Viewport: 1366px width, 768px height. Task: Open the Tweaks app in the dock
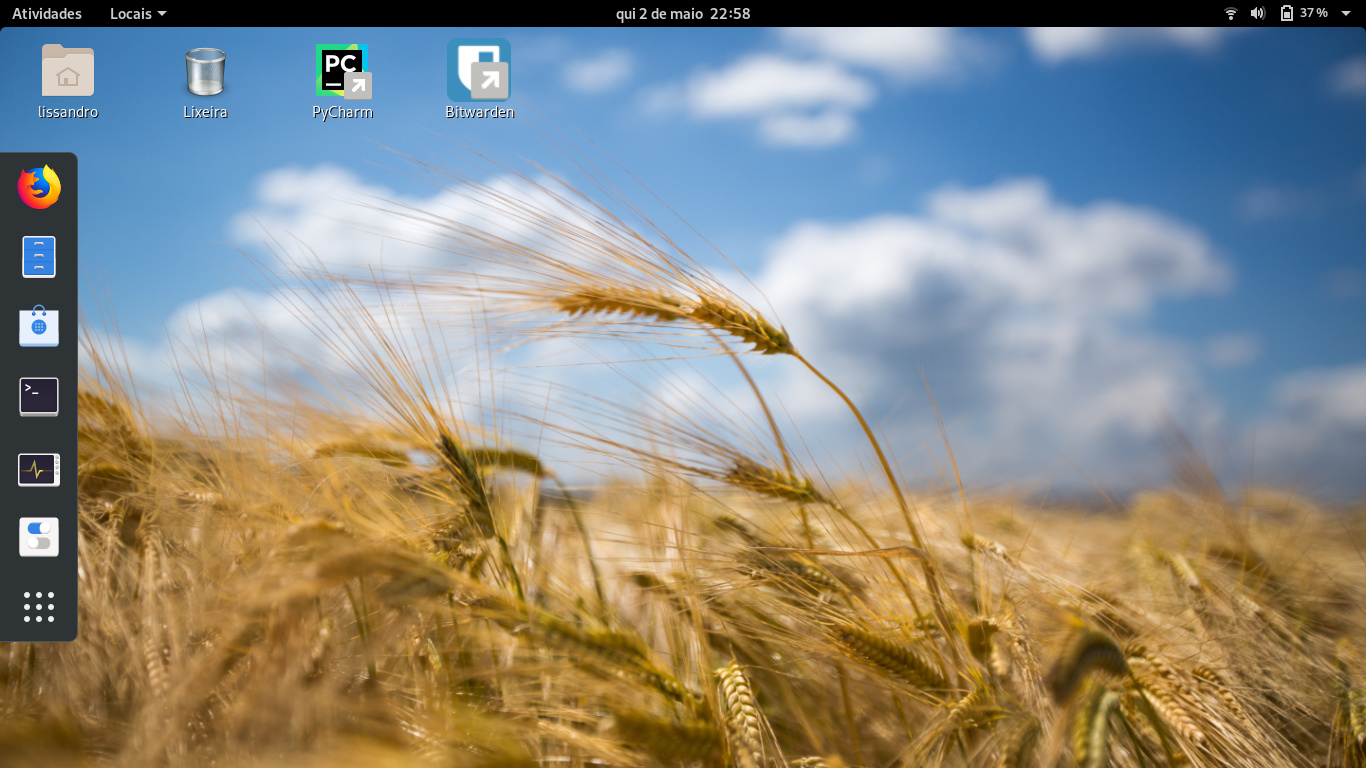(x=39, y=537)
